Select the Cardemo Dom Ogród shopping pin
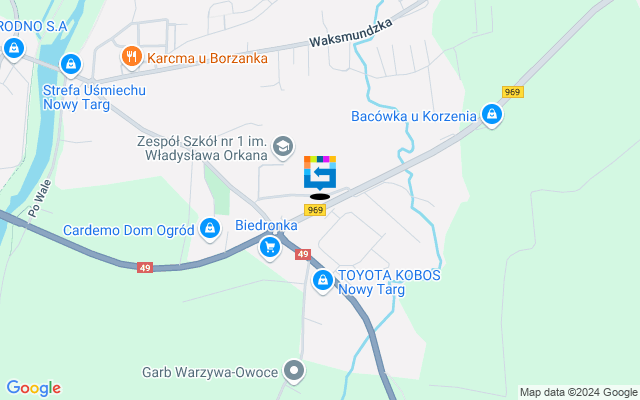The height and width of the screenshot is (400, 640). (210, 229)
